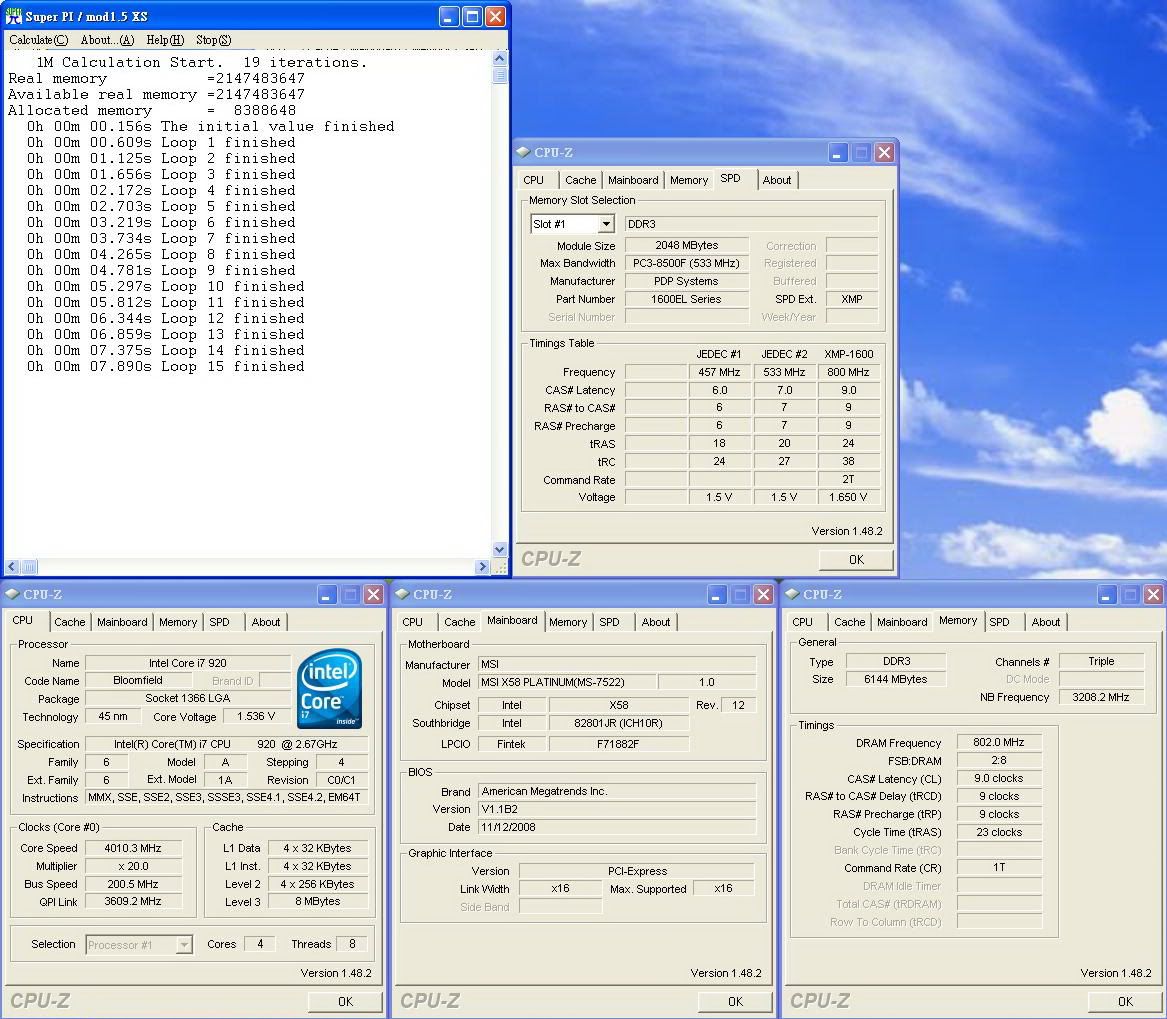1167x1019 pixels.
Task: Close the SPD CPU-Z window
Action: [884, 153]
